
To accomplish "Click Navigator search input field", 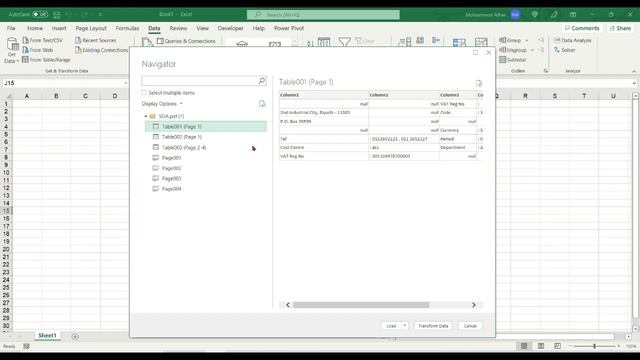I will (x=200, y=81).
